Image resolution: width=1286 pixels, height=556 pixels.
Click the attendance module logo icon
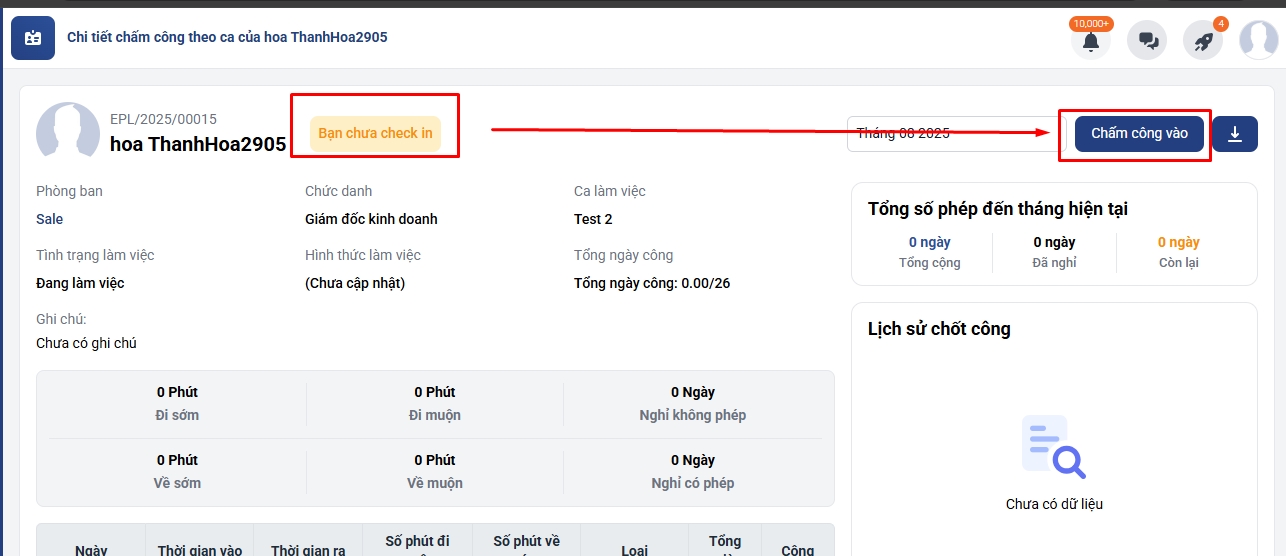point(33,38)
